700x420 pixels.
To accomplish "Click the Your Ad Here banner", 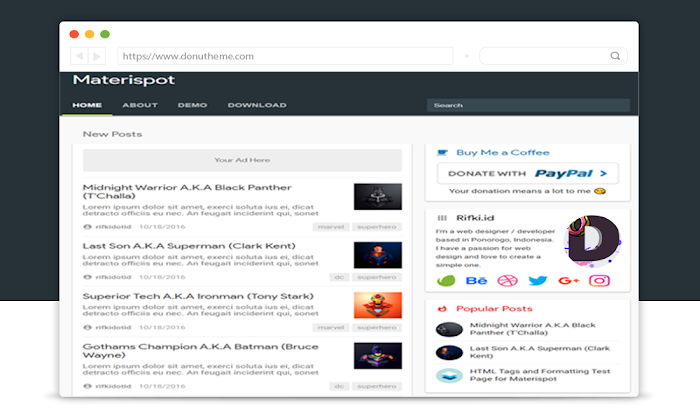I will pos(242,160).
